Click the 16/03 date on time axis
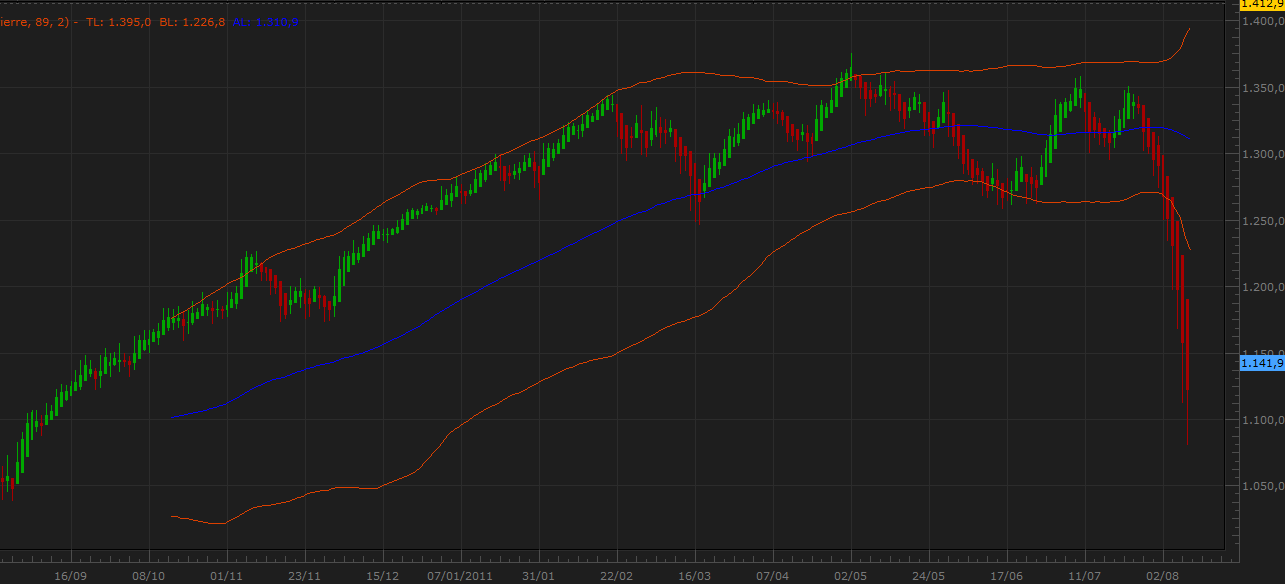Viewport: 1285px width, 584px height. point(694,576)
